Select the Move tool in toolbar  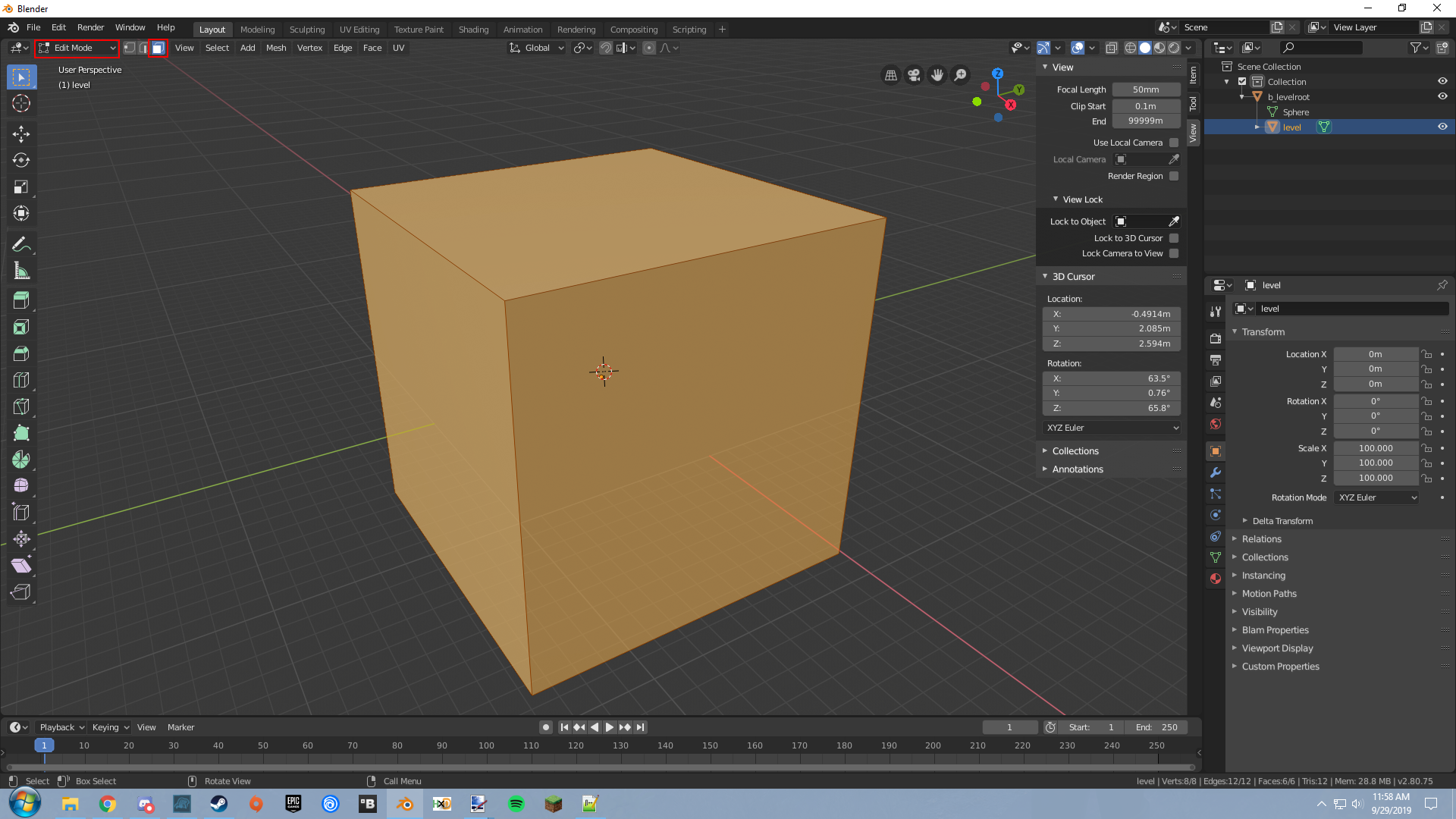click(x=20, y=134)
